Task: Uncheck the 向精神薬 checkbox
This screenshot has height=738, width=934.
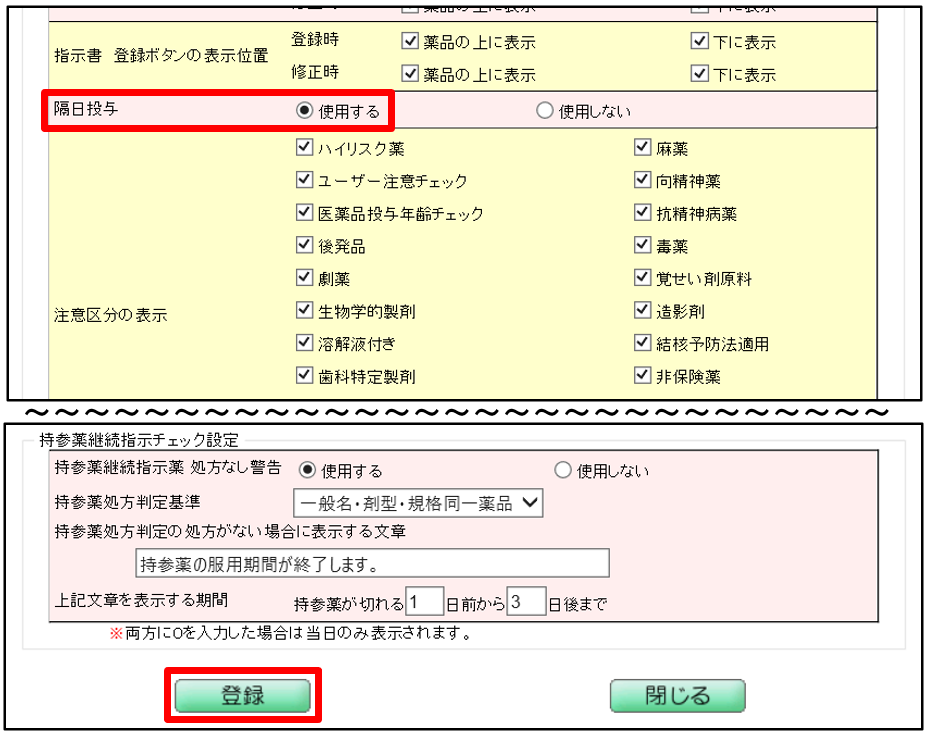Action: [643, 181]
